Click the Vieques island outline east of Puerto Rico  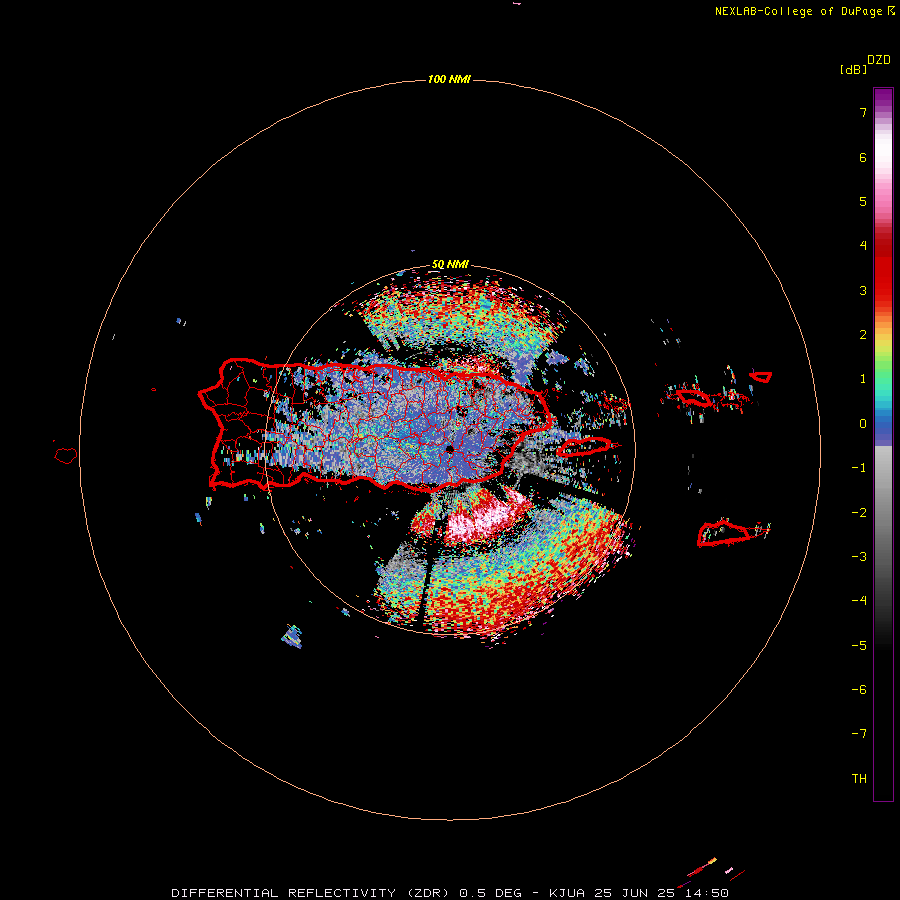(585, 446)
